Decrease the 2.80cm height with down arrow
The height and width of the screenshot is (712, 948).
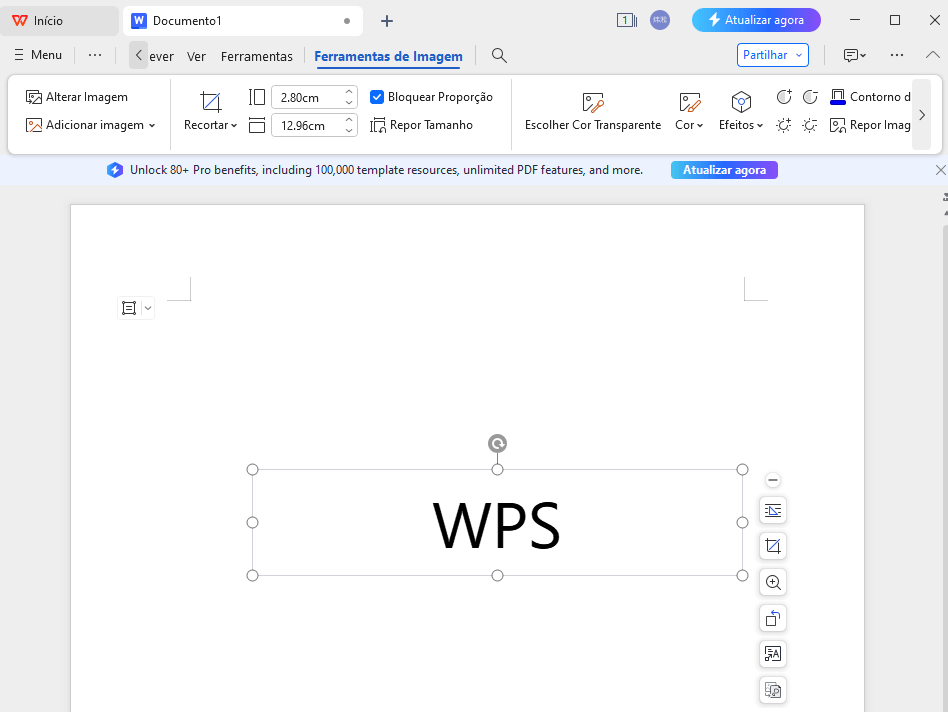coord(349,103)
